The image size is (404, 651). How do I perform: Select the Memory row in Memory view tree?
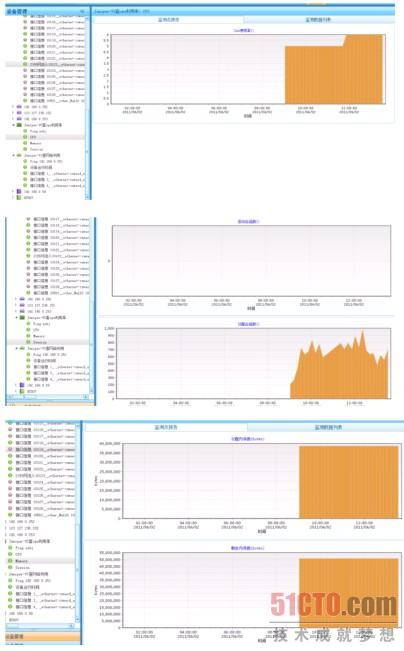41,561
